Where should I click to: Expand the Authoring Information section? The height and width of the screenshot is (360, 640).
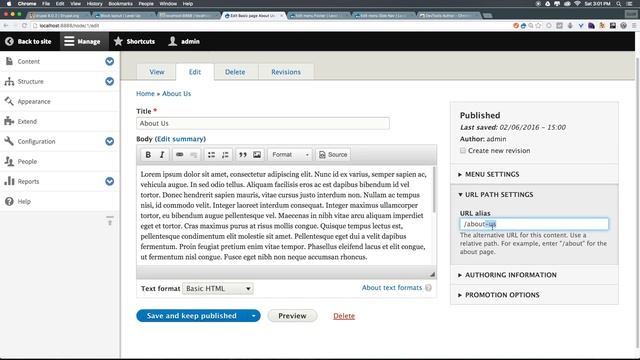(x=511, y=275)
